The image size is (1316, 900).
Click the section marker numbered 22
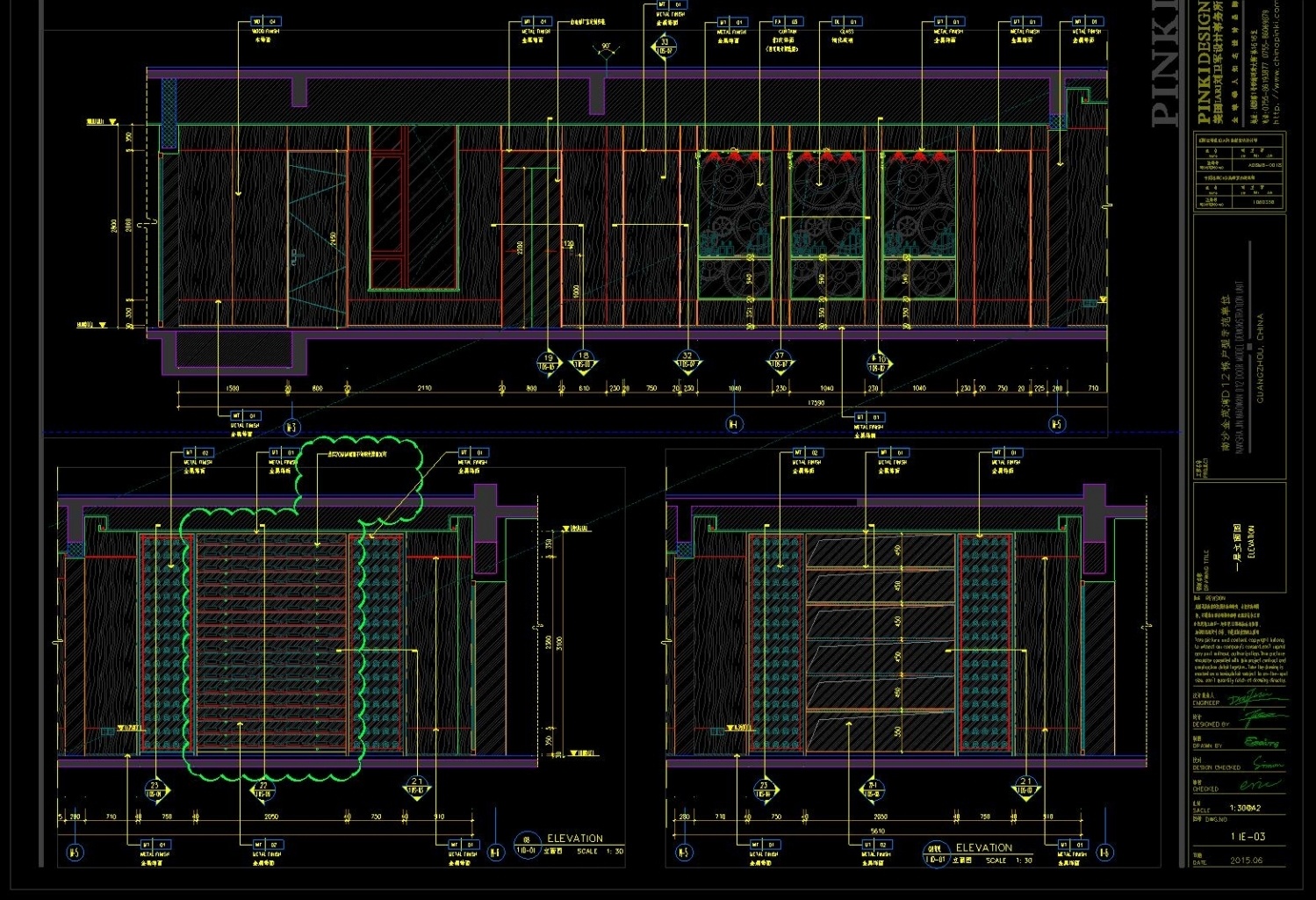point(263,790)
